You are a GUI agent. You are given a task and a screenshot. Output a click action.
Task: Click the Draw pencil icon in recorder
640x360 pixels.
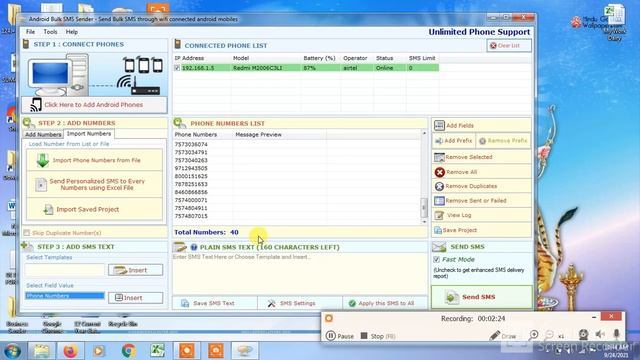coord(494,336)
